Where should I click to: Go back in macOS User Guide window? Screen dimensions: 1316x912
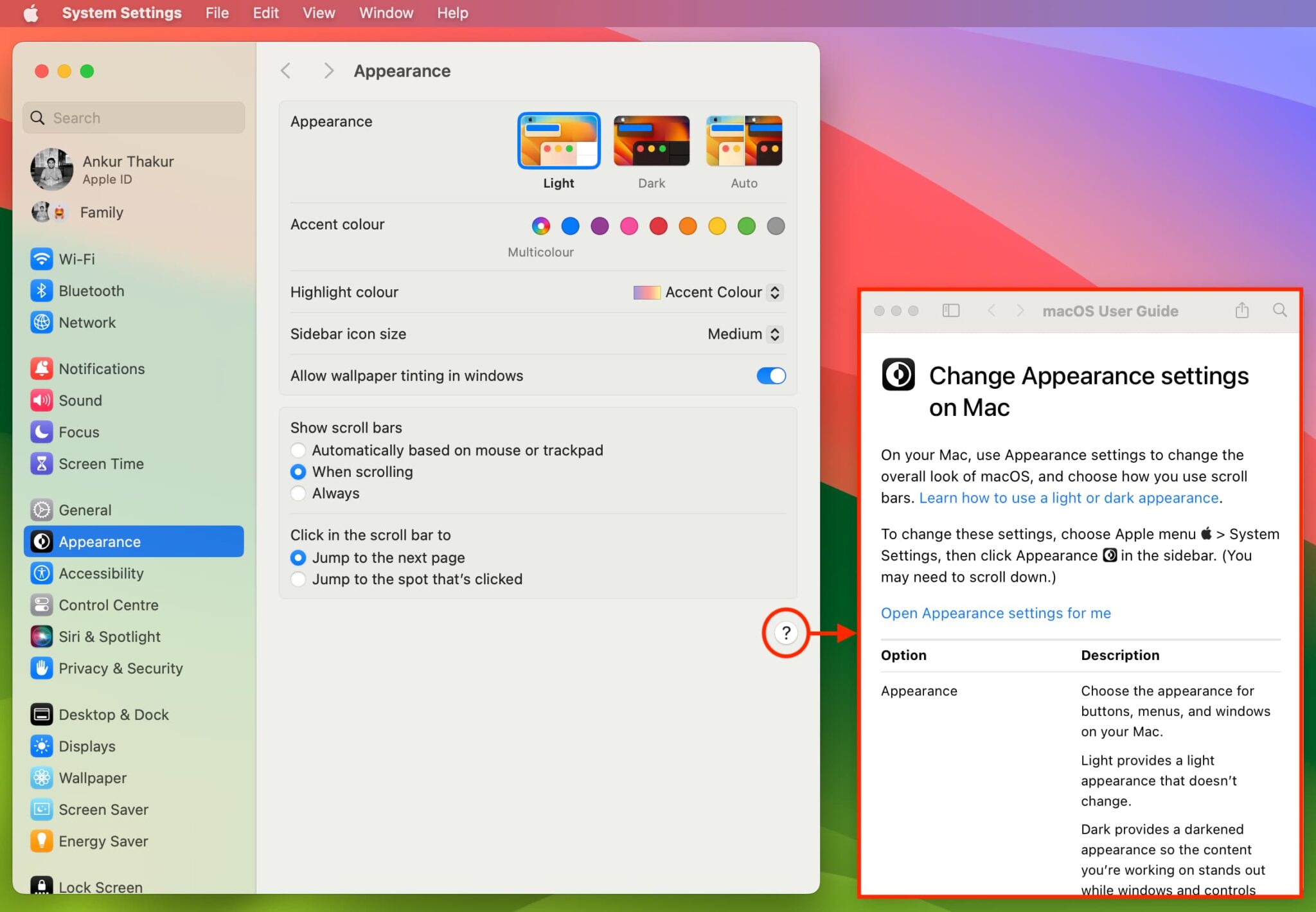click(991, 311)
